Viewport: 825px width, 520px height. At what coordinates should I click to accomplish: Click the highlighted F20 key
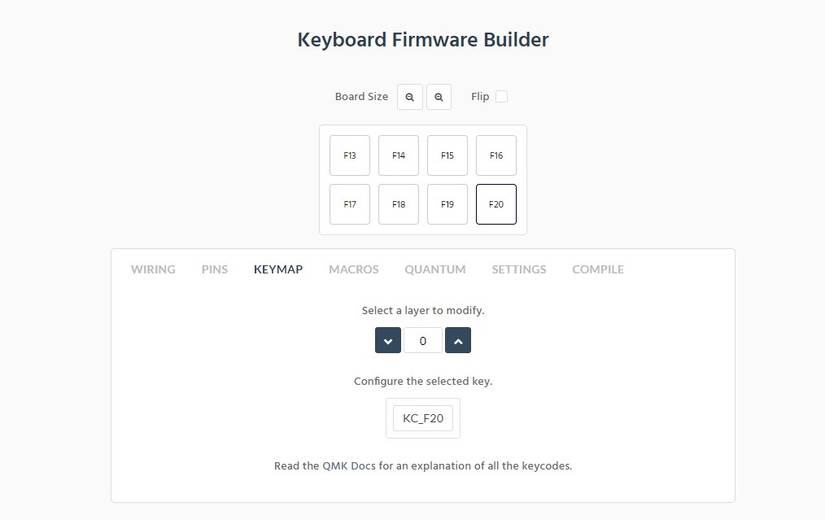click(496, 204)
